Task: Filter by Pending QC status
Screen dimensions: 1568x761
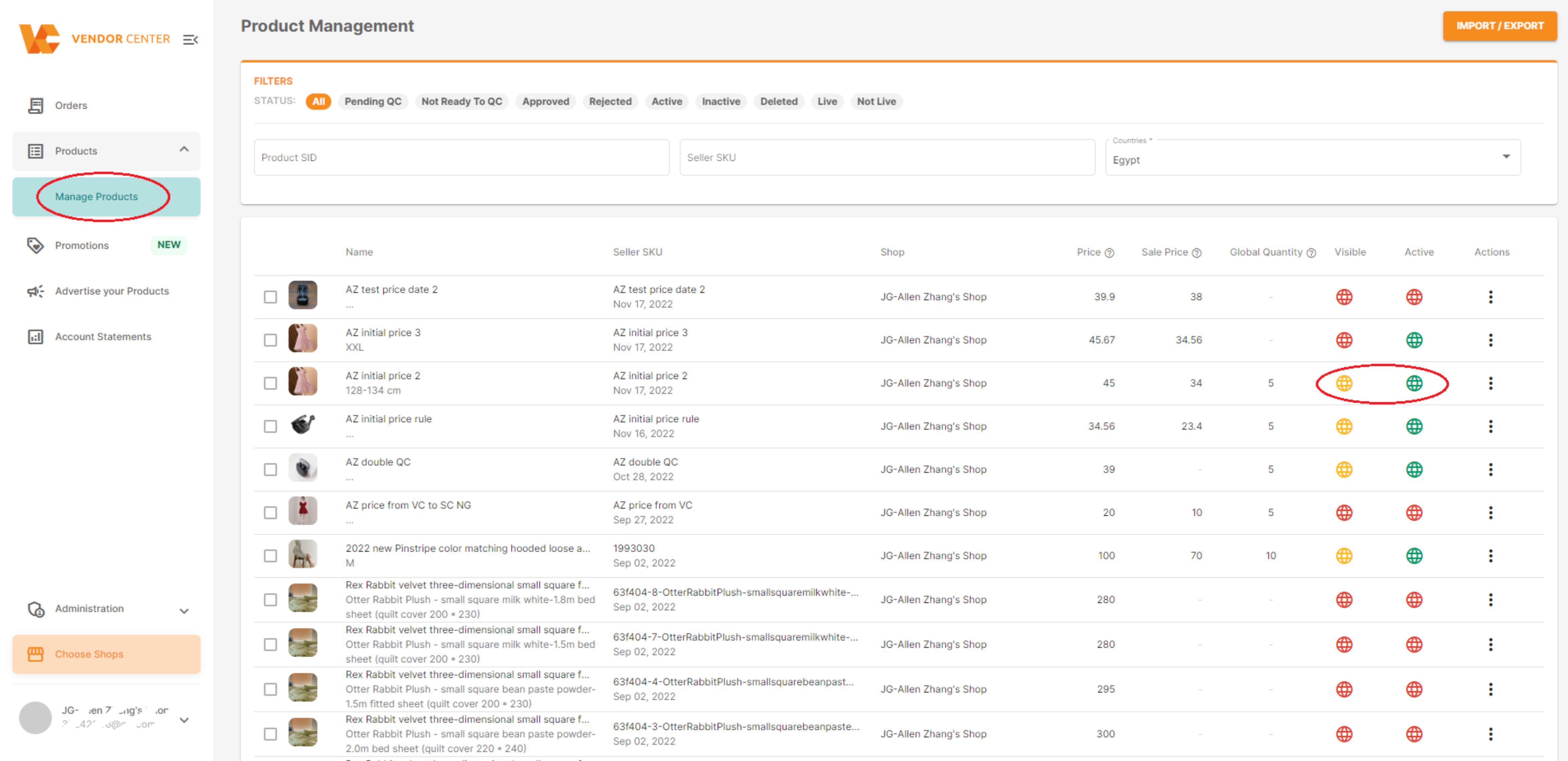Action: (x=373, y=102)
